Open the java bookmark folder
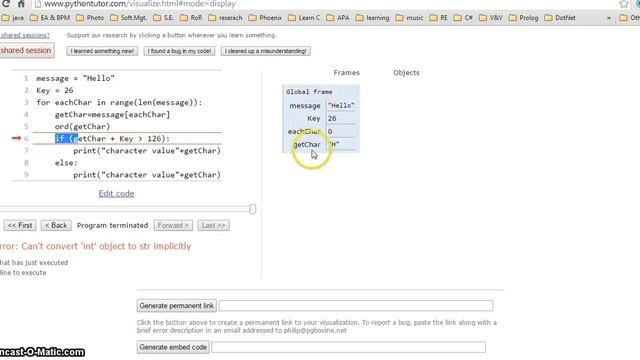 [x=13, y=18]
